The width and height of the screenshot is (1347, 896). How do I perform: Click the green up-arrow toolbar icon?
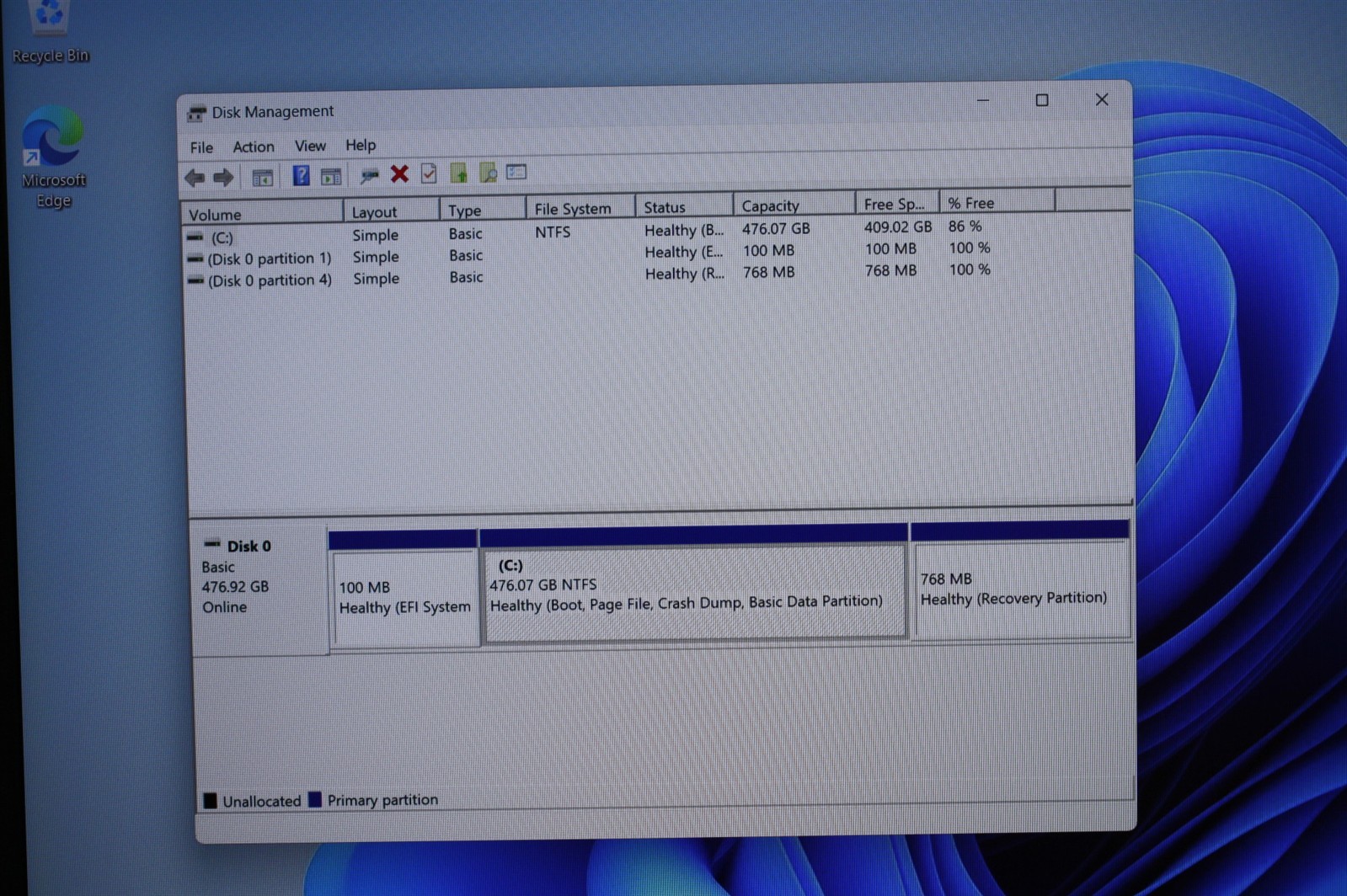[x=458, y=173]
